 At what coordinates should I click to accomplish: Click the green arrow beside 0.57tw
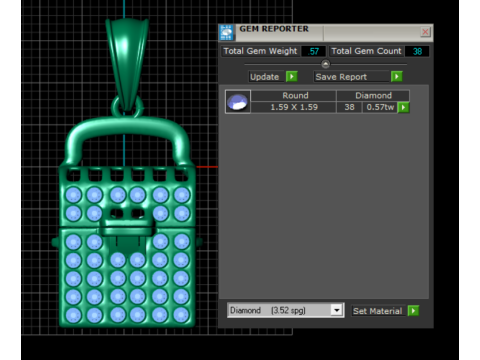(x=404, y=107)
